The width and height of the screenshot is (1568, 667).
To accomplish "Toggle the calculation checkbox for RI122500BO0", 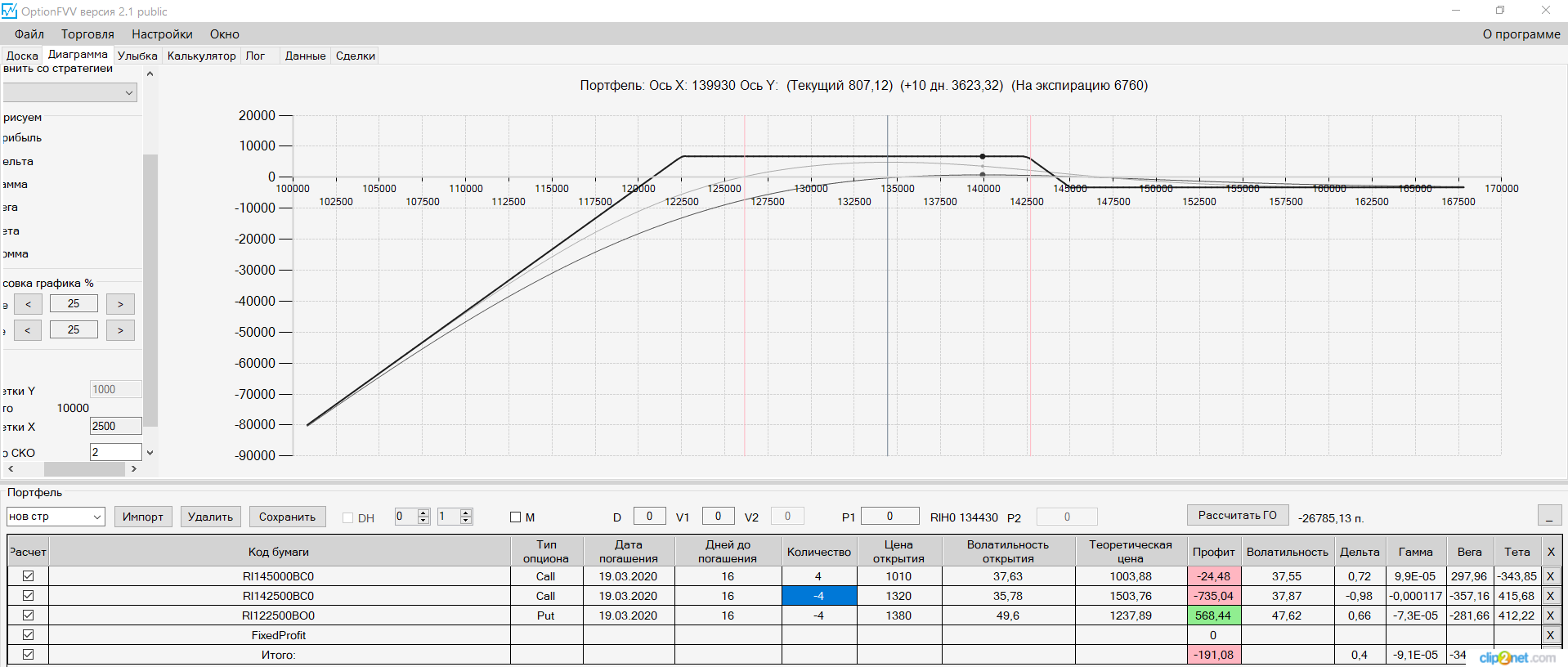I will click(29, 616).
